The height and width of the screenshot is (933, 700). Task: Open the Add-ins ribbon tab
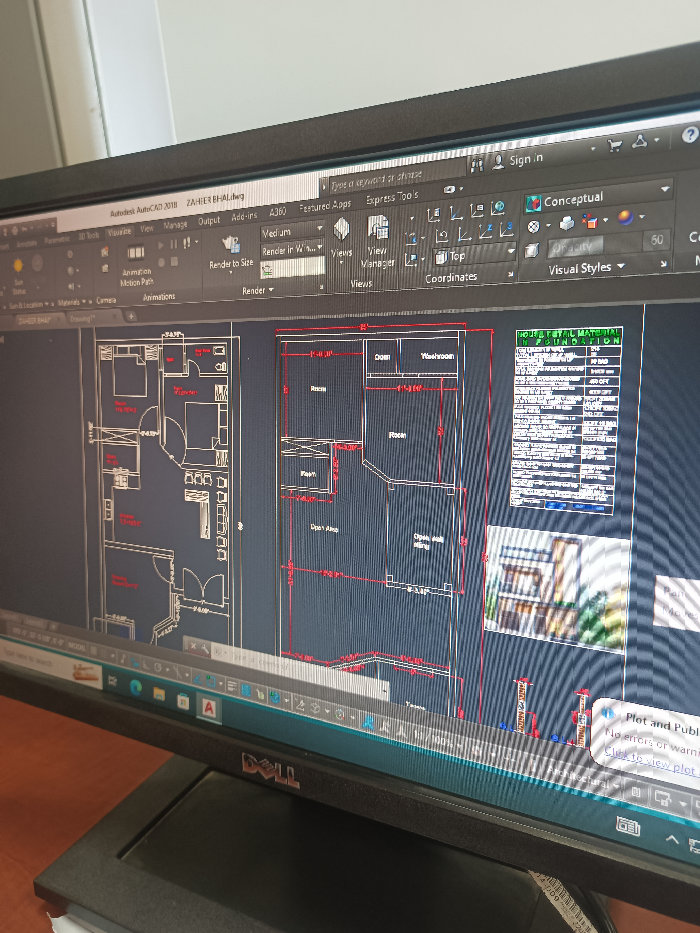[x=244, y=217]
